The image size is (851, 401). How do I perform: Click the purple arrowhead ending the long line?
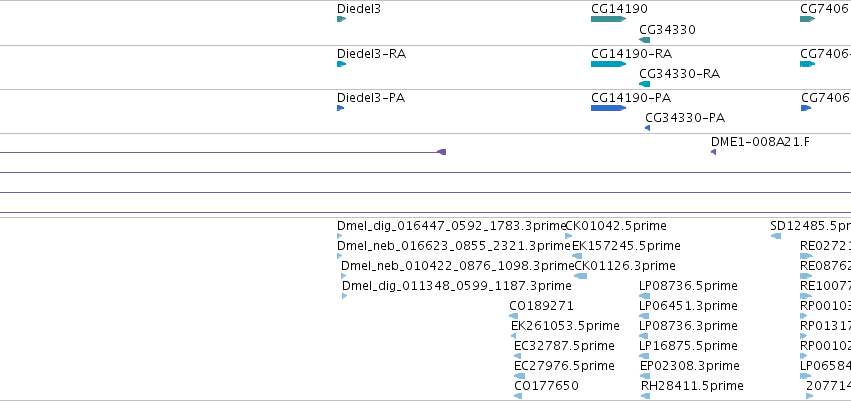point(442,152)
